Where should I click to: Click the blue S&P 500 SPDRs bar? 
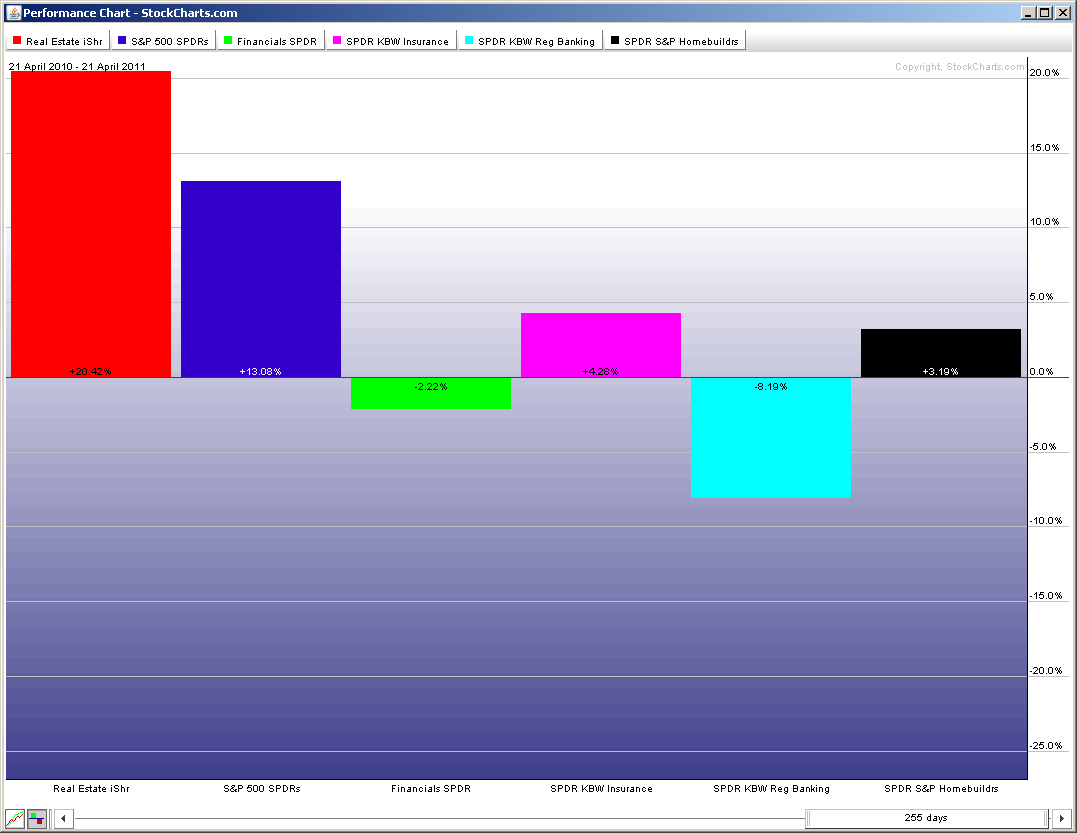[261, 279]
